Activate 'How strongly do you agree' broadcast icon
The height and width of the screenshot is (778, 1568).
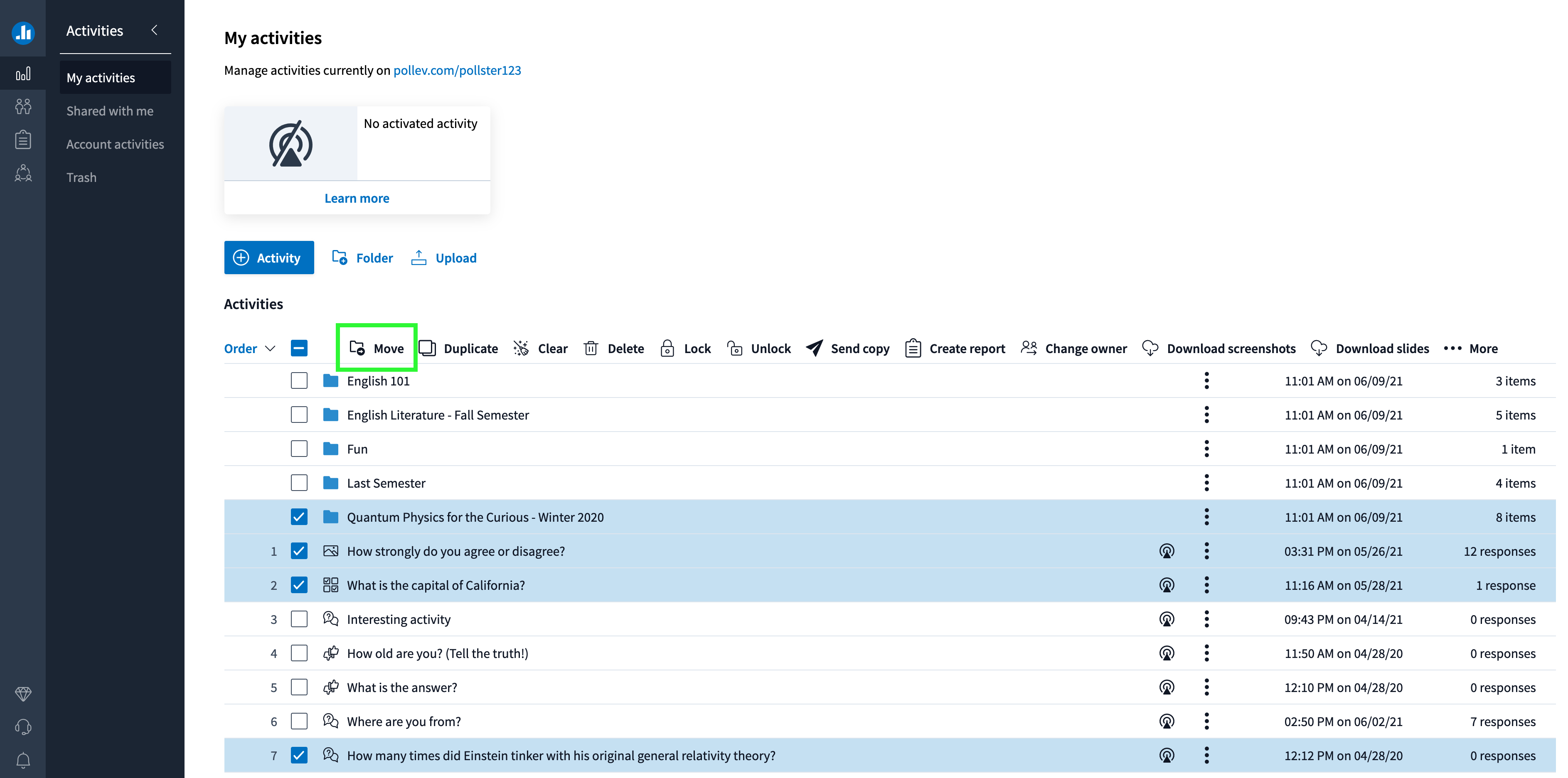coord(1166,551)
